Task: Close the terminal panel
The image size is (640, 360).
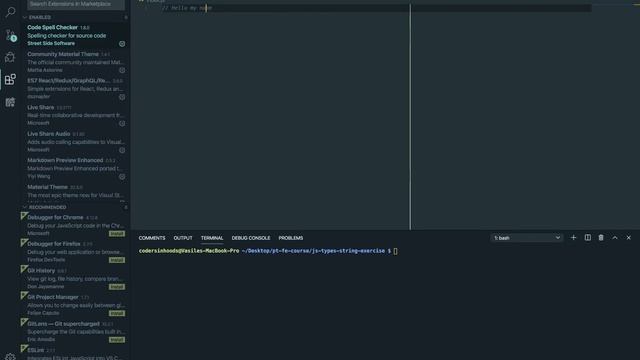Action: 629,238
